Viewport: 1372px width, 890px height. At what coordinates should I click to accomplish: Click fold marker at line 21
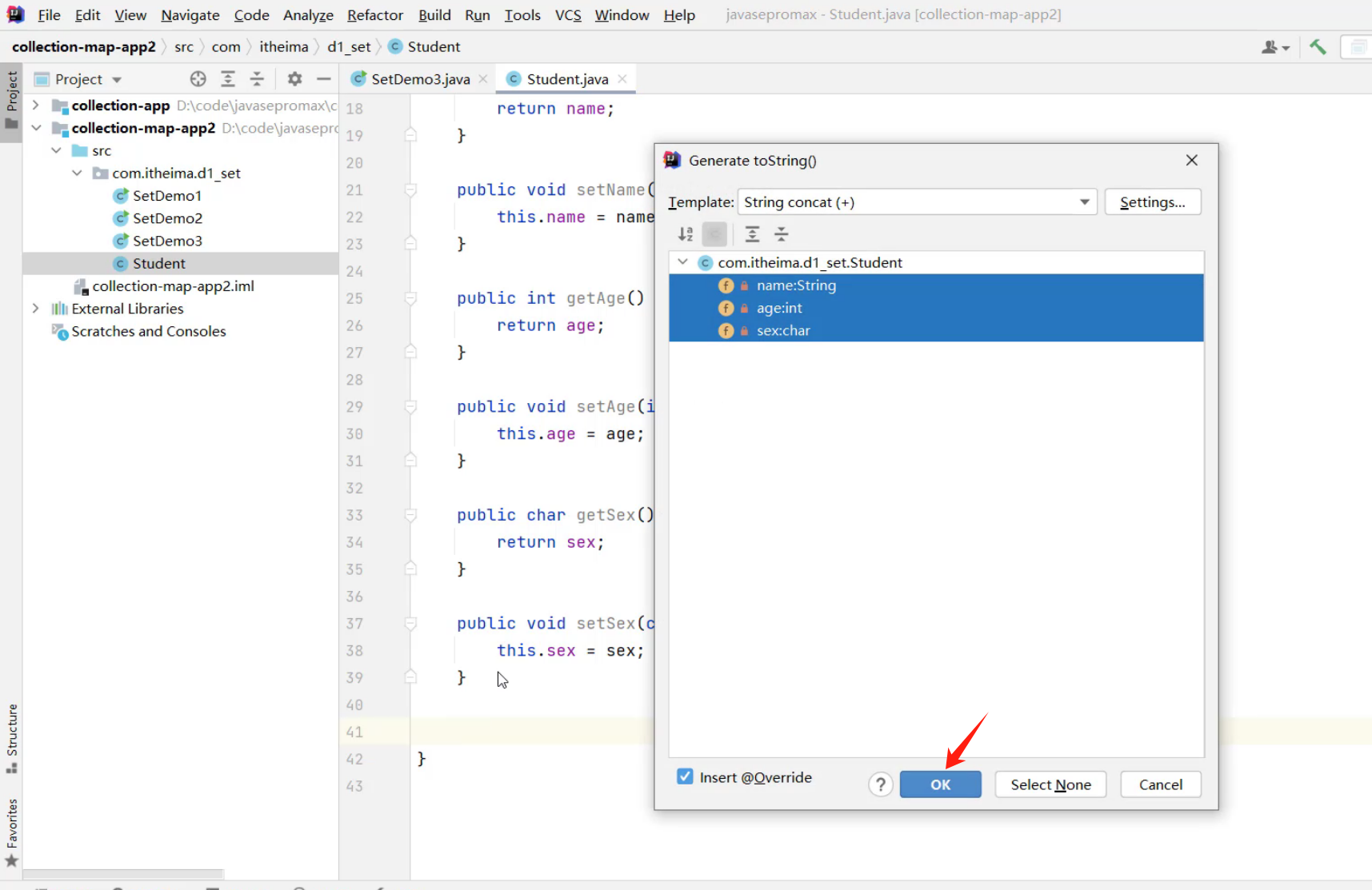(410, 190)
